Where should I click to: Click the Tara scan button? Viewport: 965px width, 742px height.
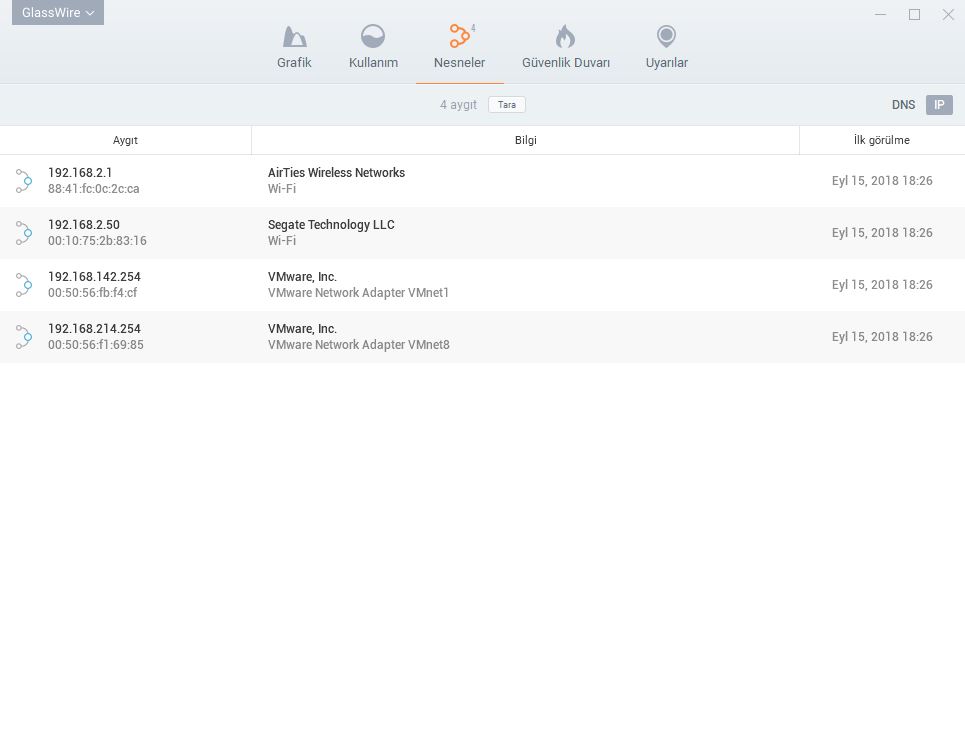click(507, 105)
